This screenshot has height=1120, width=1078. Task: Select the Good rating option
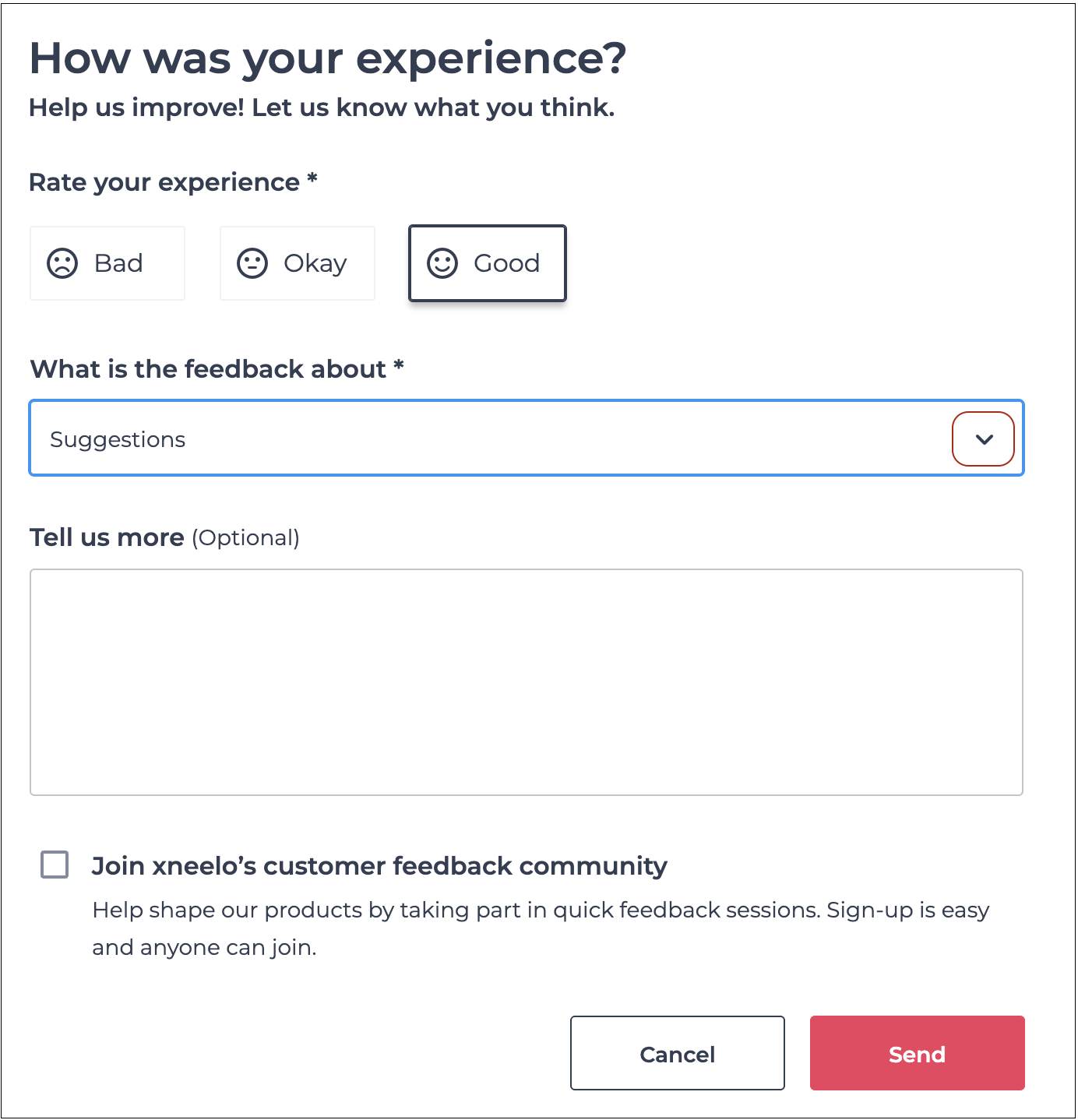[x=488, y=263]
